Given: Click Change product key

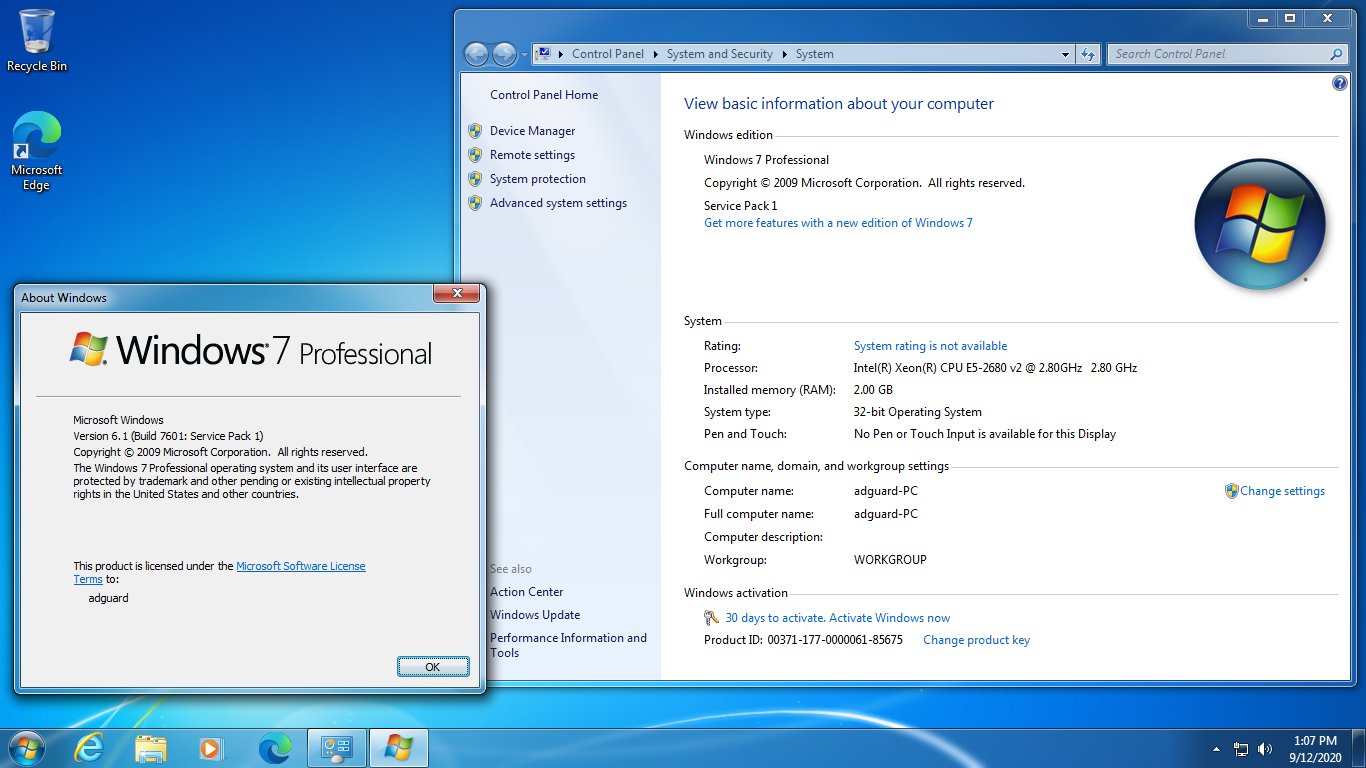Looking at the screenshot, I should tap(976, 640).
